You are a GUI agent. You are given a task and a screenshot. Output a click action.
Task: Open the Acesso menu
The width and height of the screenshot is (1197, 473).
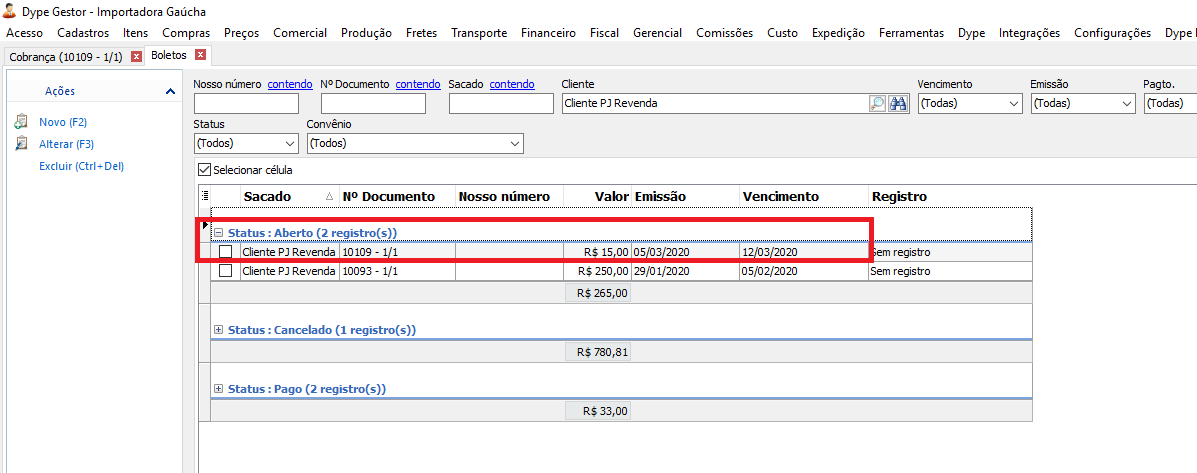pyautogui.click(x=24, y=33)
